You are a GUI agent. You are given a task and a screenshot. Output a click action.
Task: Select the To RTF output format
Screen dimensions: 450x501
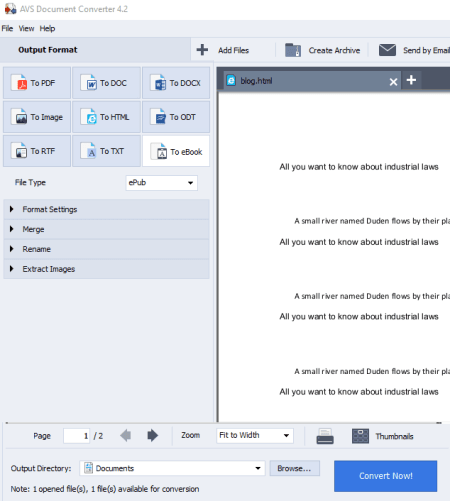click(x=37, y=151)
